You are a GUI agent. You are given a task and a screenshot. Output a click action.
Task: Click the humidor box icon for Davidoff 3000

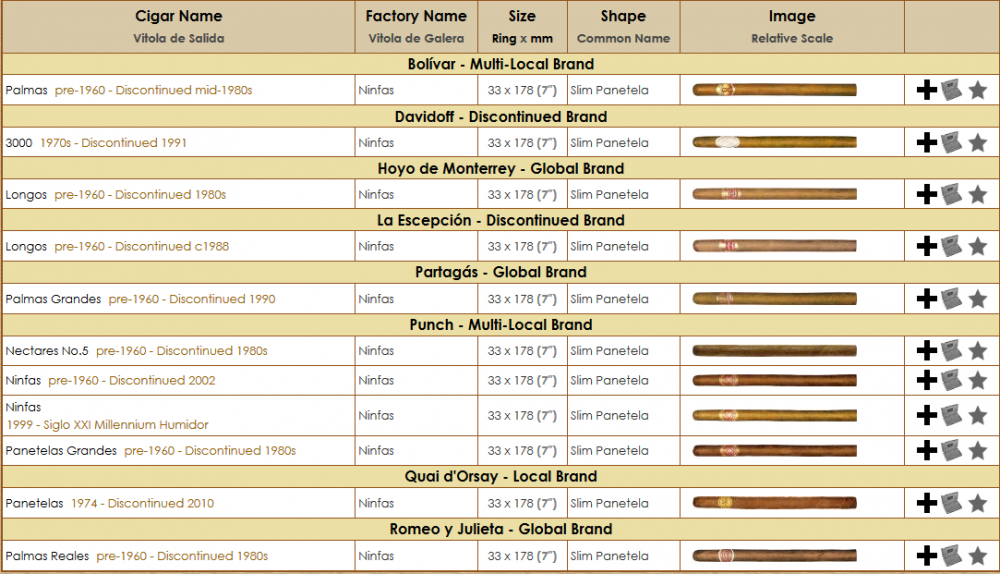tap(952, 142)
